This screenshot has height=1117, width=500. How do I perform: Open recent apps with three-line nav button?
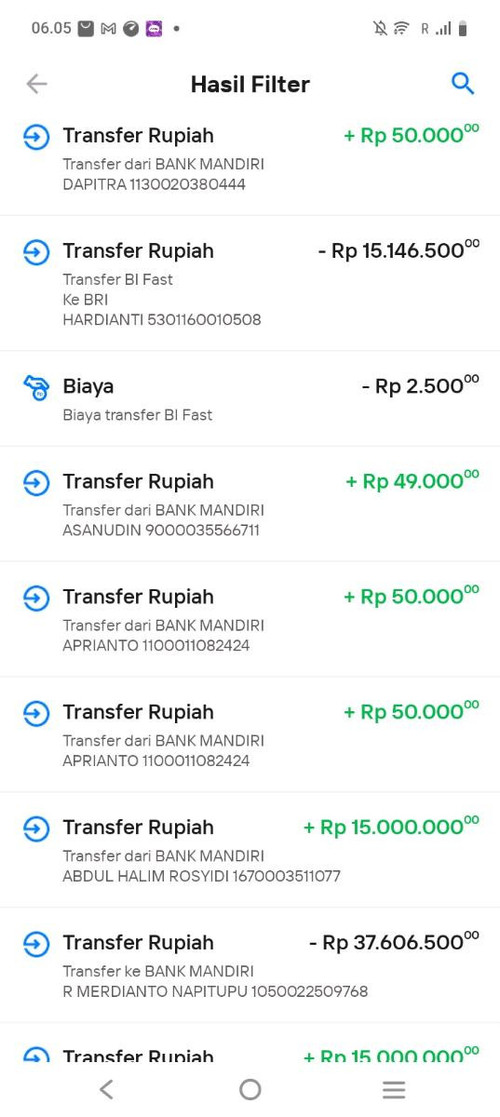(394, 1089)
